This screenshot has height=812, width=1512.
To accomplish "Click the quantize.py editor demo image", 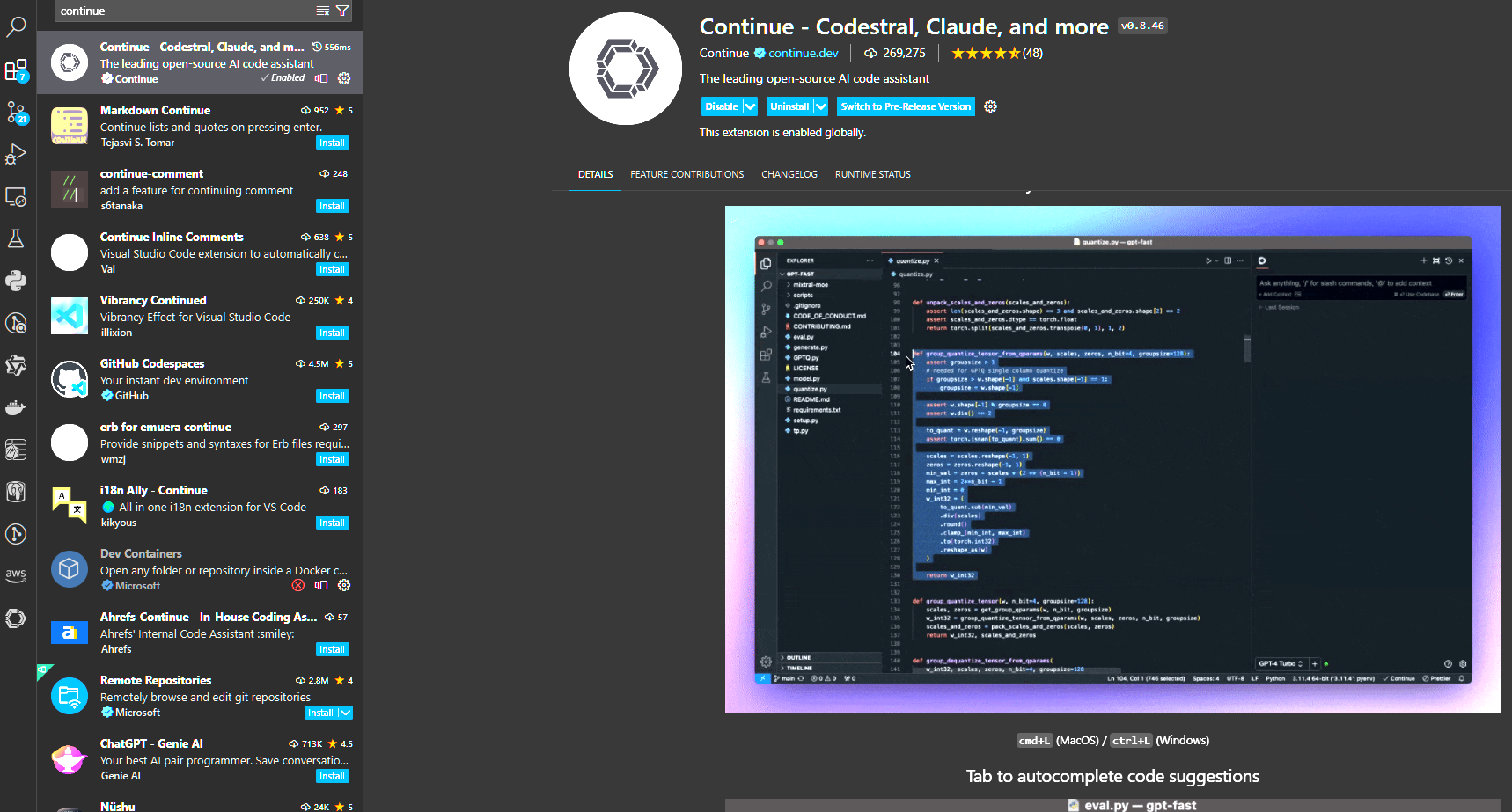I will (1112, 459).
